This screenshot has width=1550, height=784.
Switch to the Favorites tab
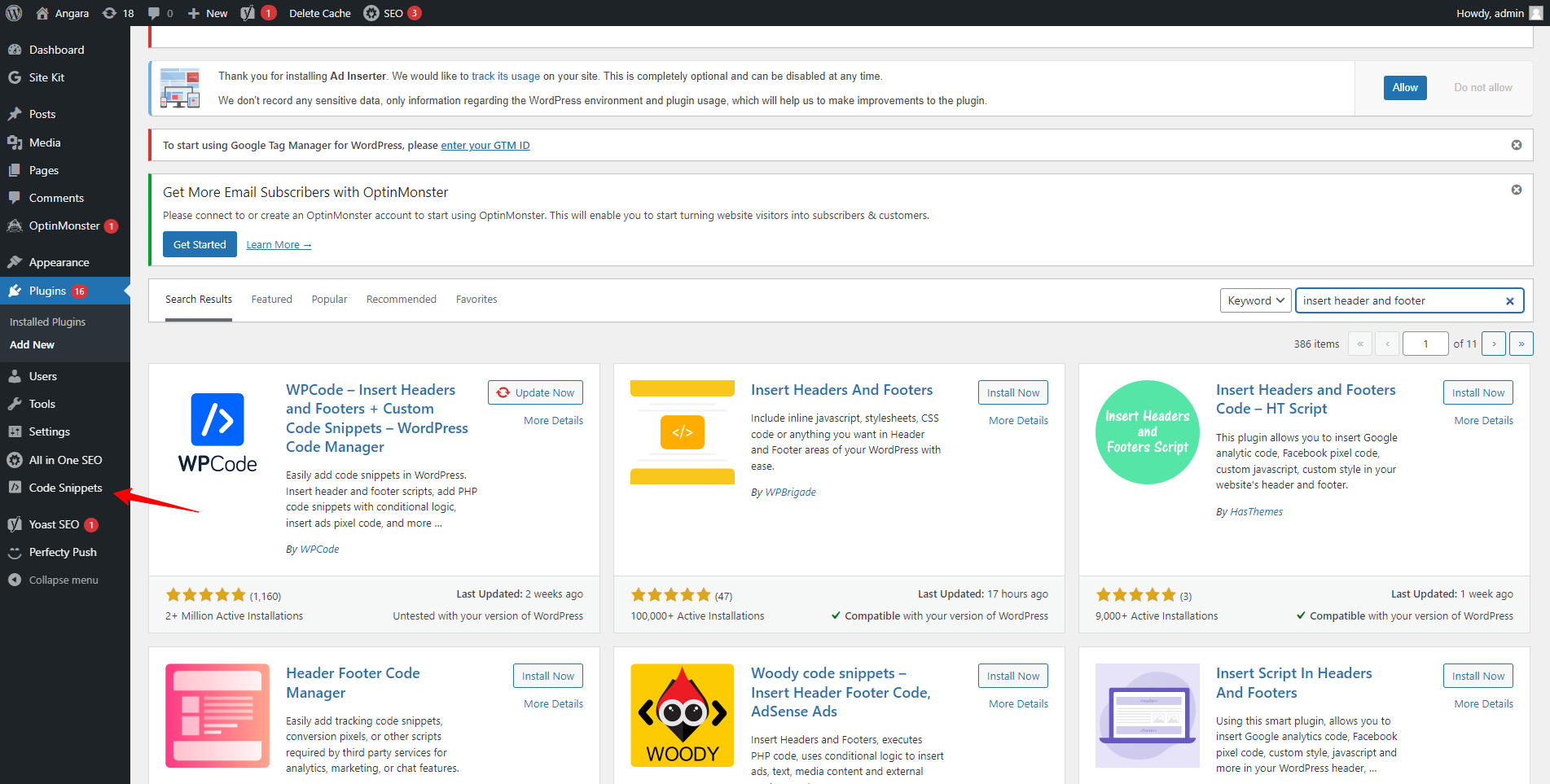coord(476,300)
